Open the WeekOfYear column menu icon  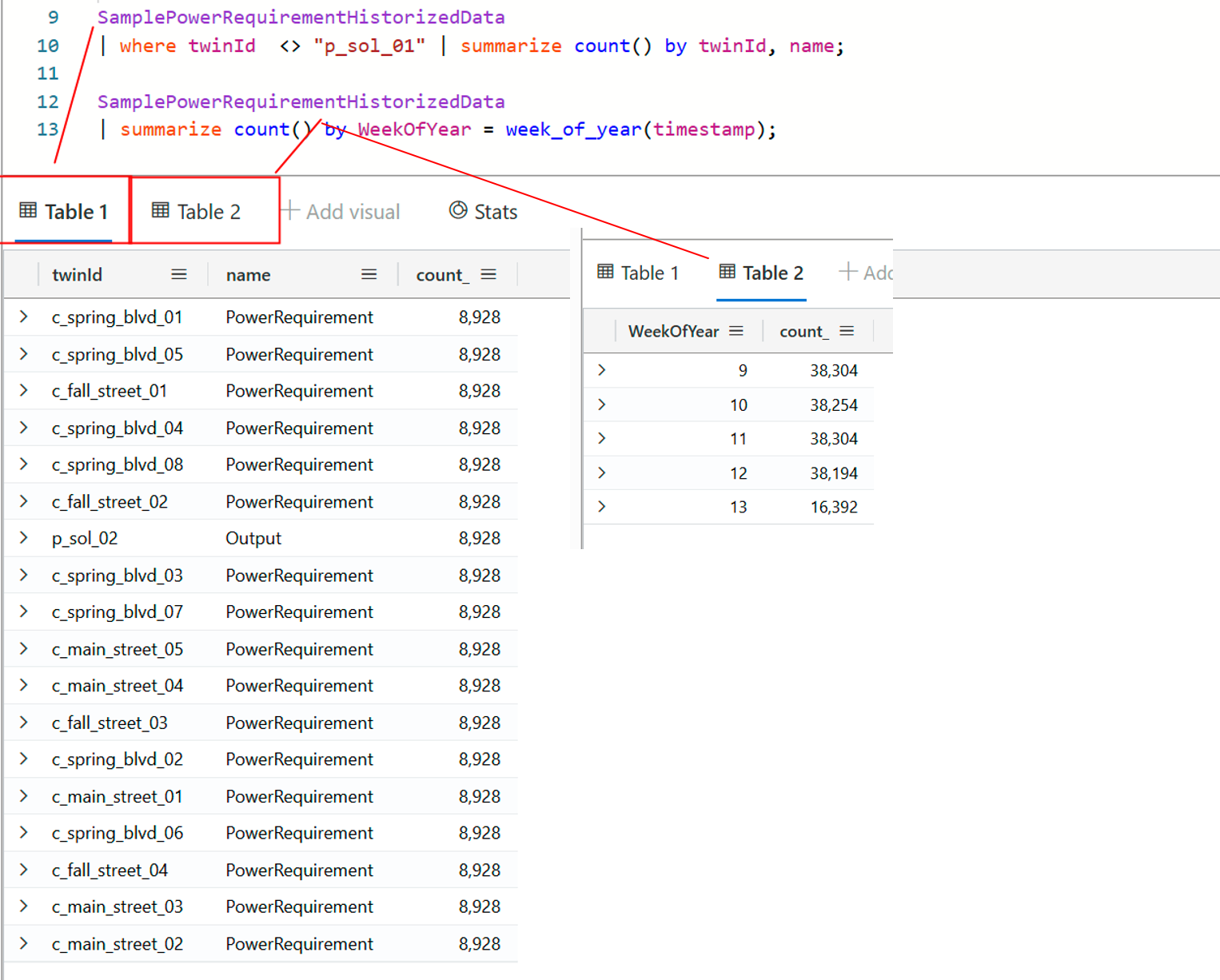click(737, 330)
